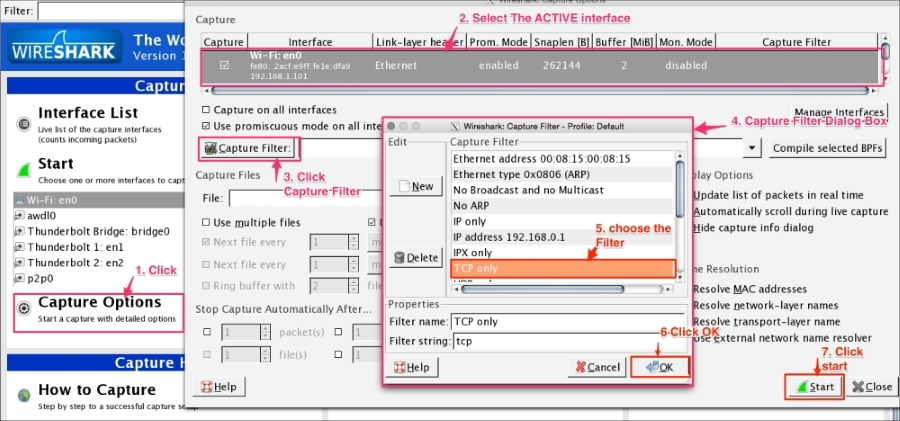Click the Filter string input field
Screen dimensions: 900x421
pyautogui.click(x=568, y=342)
